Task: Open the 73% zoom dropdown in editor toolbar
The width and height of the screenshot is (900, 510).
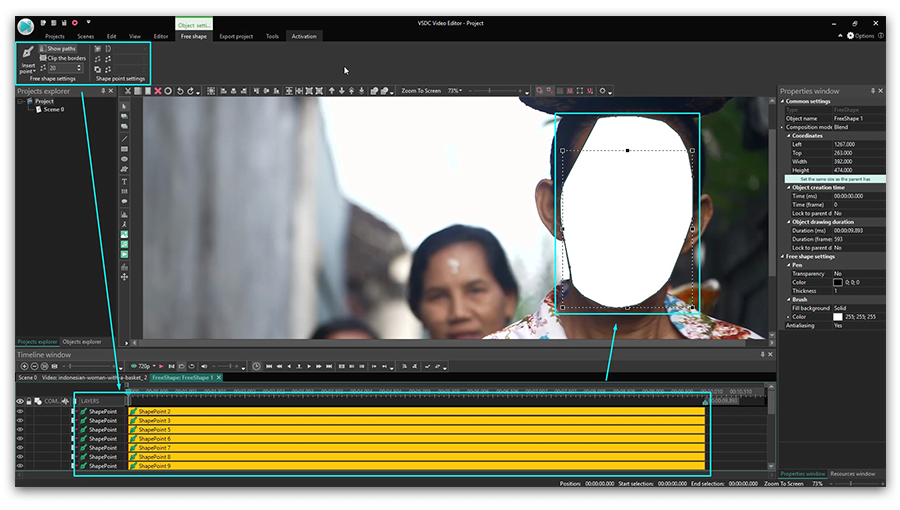Action: [455, 91]
